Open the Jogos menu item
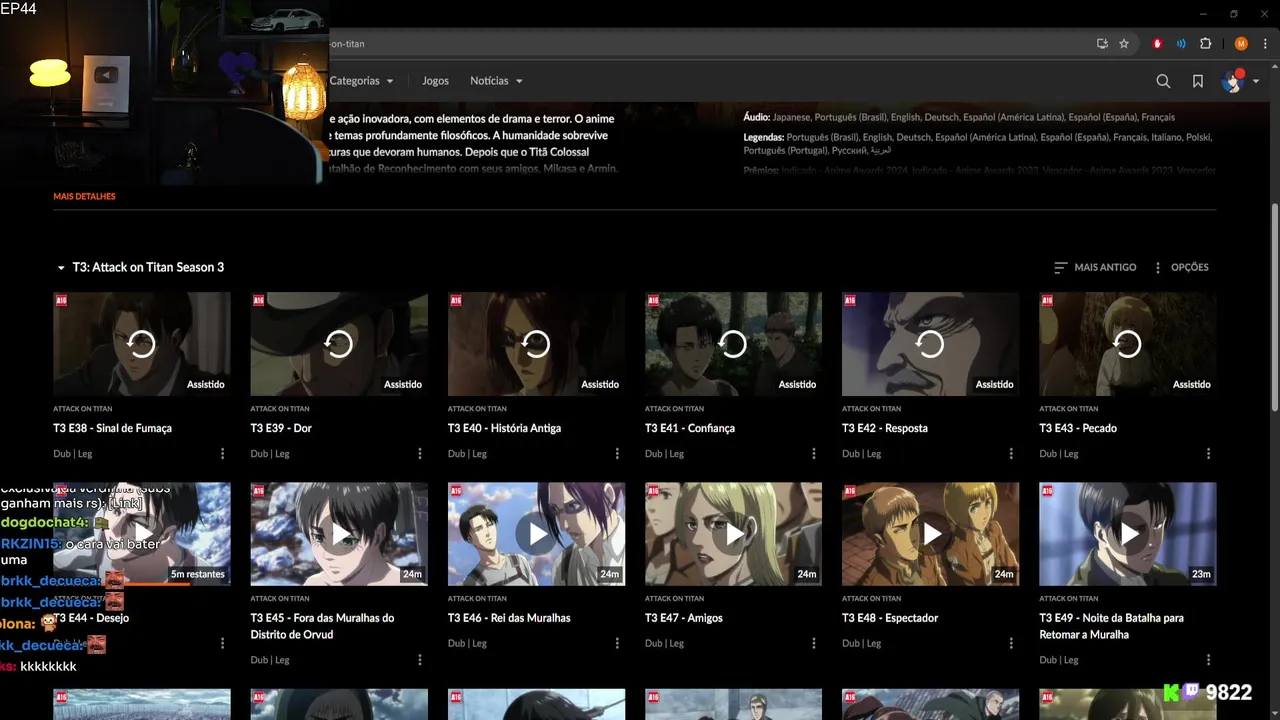Image resolution: width=1280 pixels, height=720 pixels. pos(435,81)
